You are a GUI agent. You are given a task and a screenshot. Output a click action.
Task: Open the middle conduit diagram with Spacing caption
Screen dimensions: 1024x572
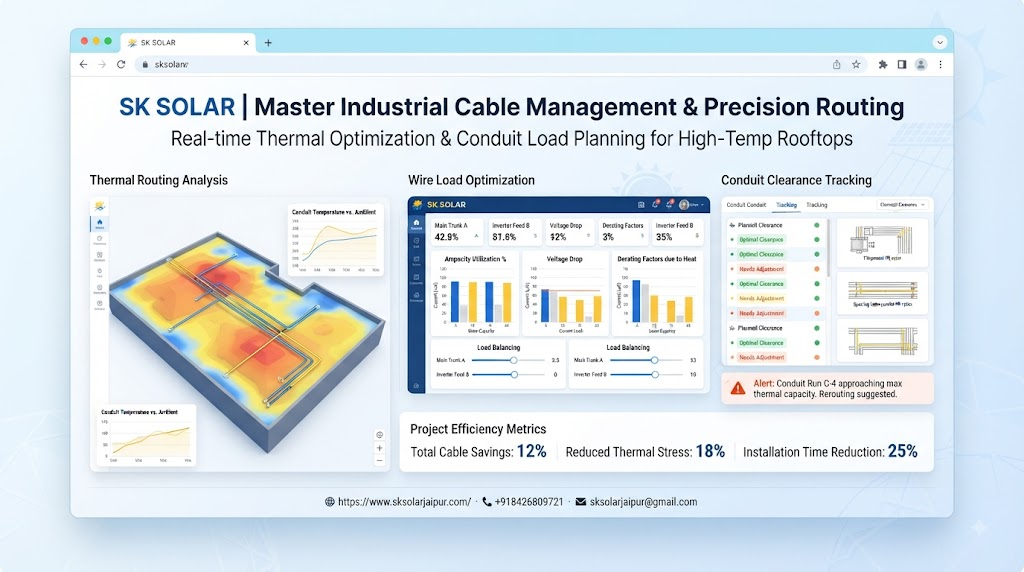coord(882,293)
